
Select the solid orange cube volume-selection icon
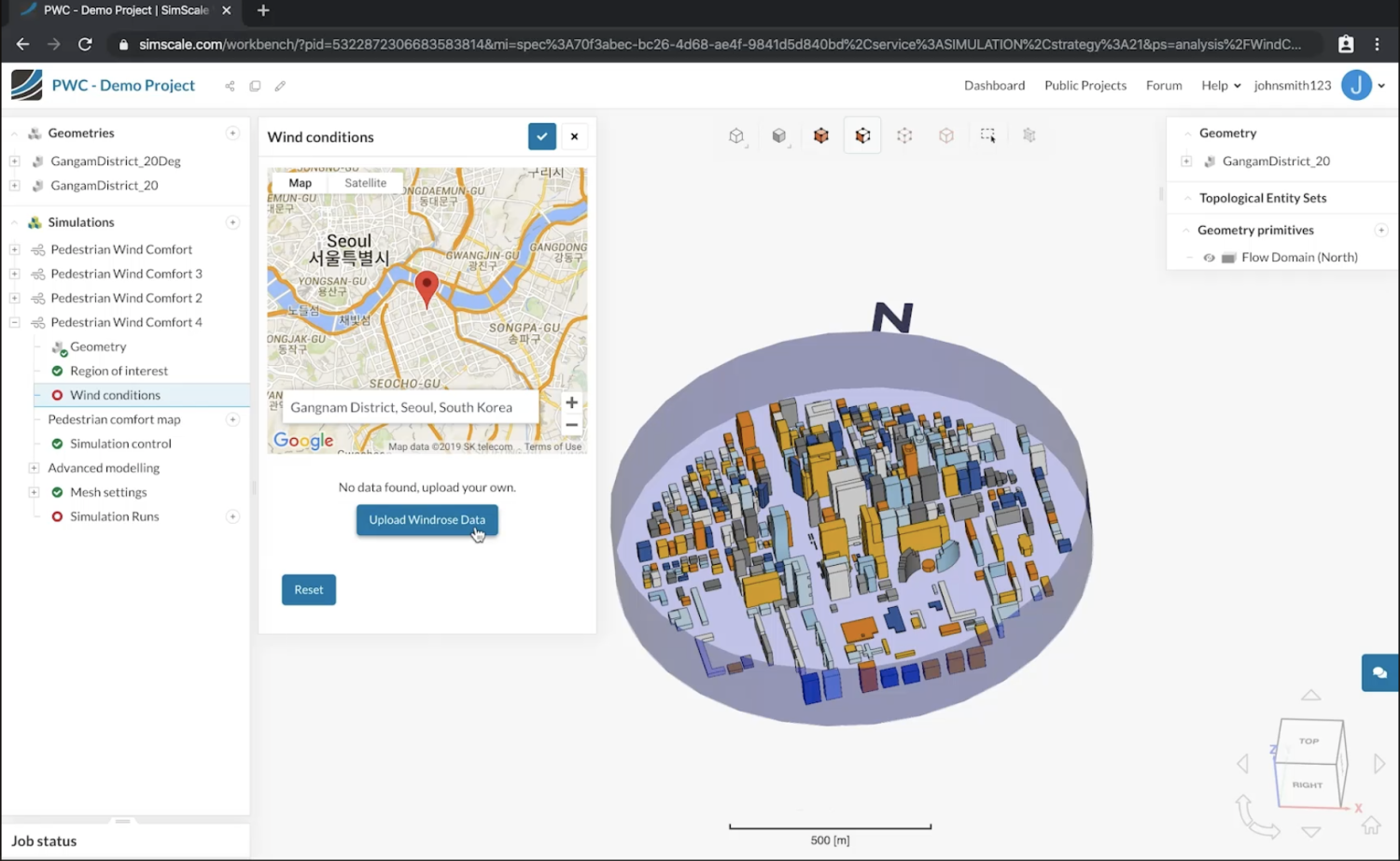(820, 135)
